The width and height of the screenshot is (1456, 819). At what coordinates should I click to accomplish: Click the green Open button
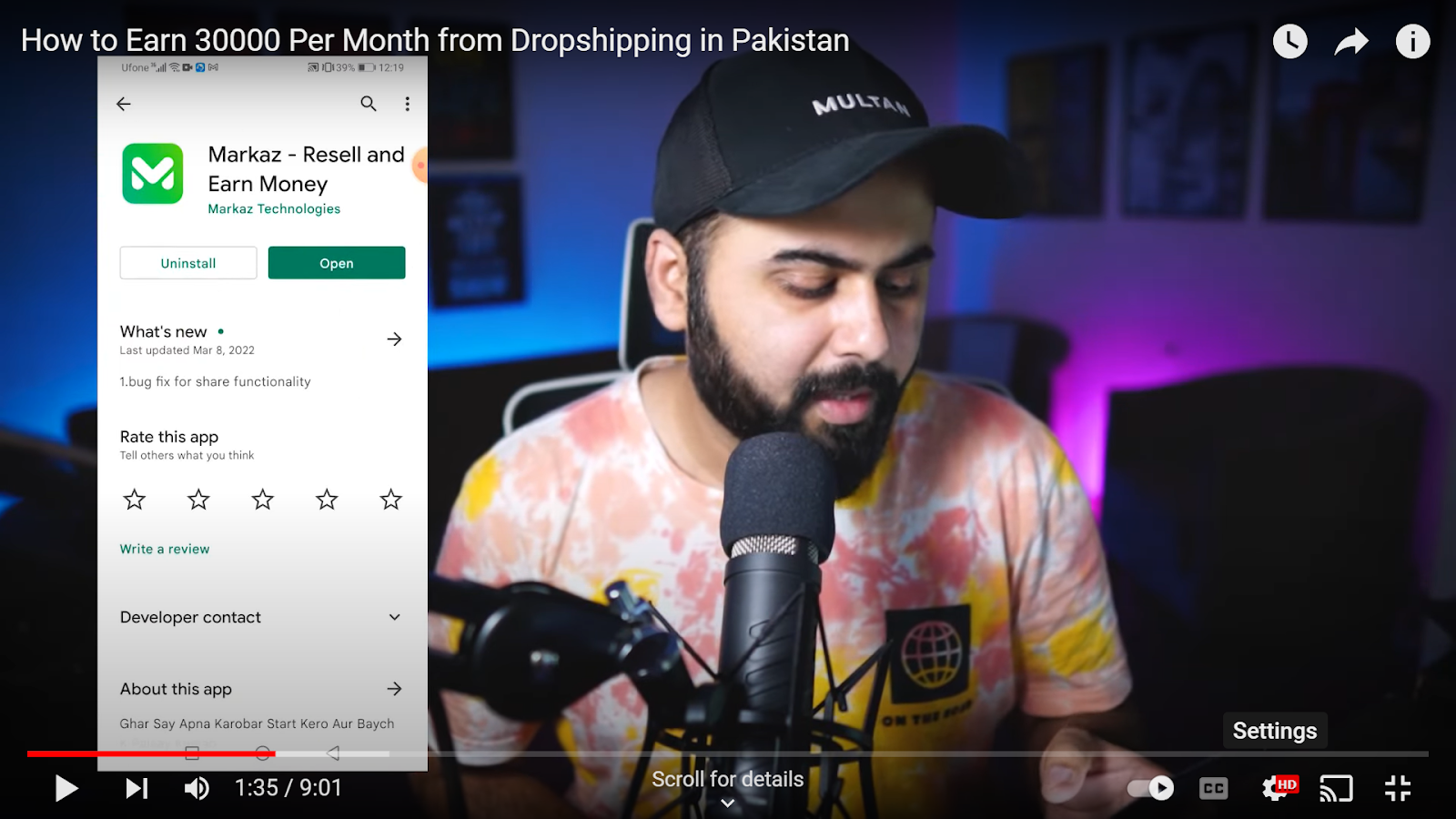click(x=337, y=263)
